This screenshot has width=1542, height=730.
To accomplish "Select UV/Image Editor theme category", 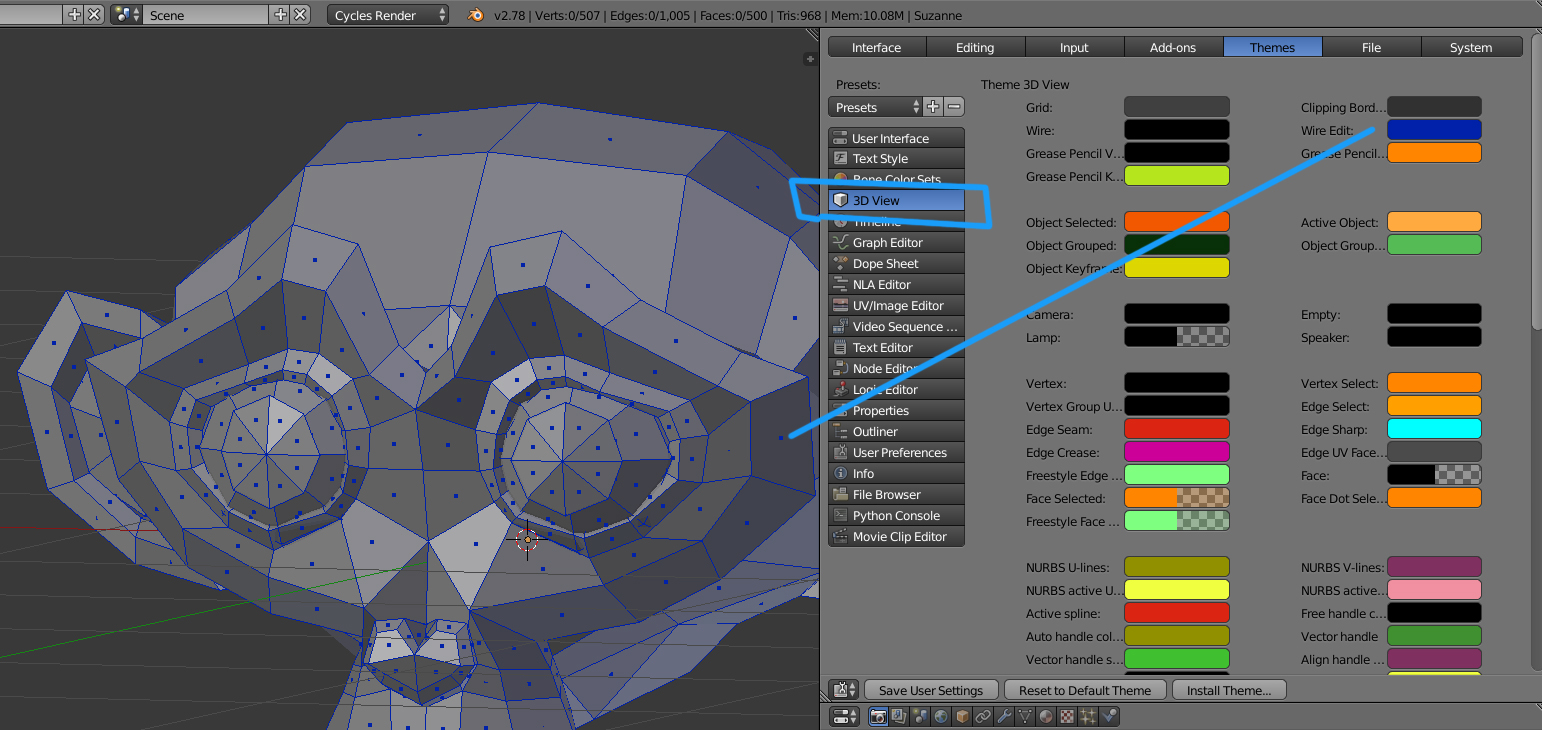I will pyautogui.click(x=896, y=306).
